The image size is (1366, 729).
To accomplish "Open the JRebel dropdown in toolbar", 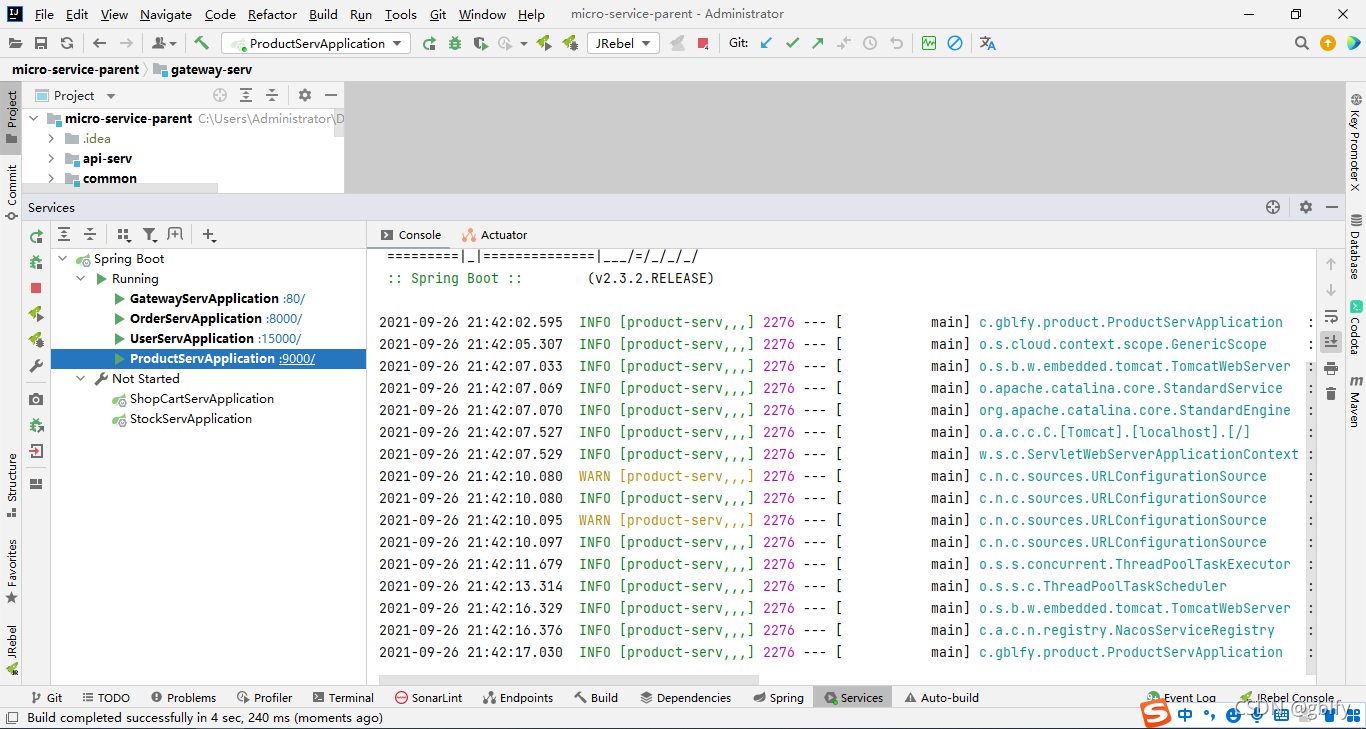I will (x=622, y=43).
